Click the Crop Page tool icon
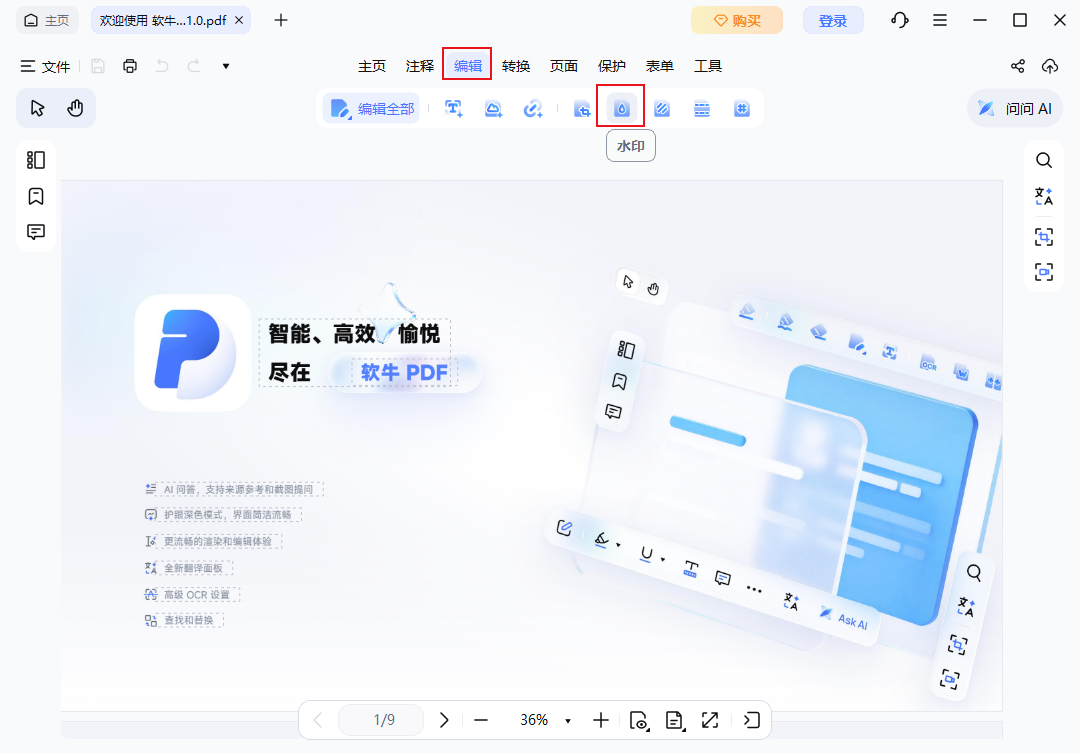 pyautogui.click(x=582, y=108)
